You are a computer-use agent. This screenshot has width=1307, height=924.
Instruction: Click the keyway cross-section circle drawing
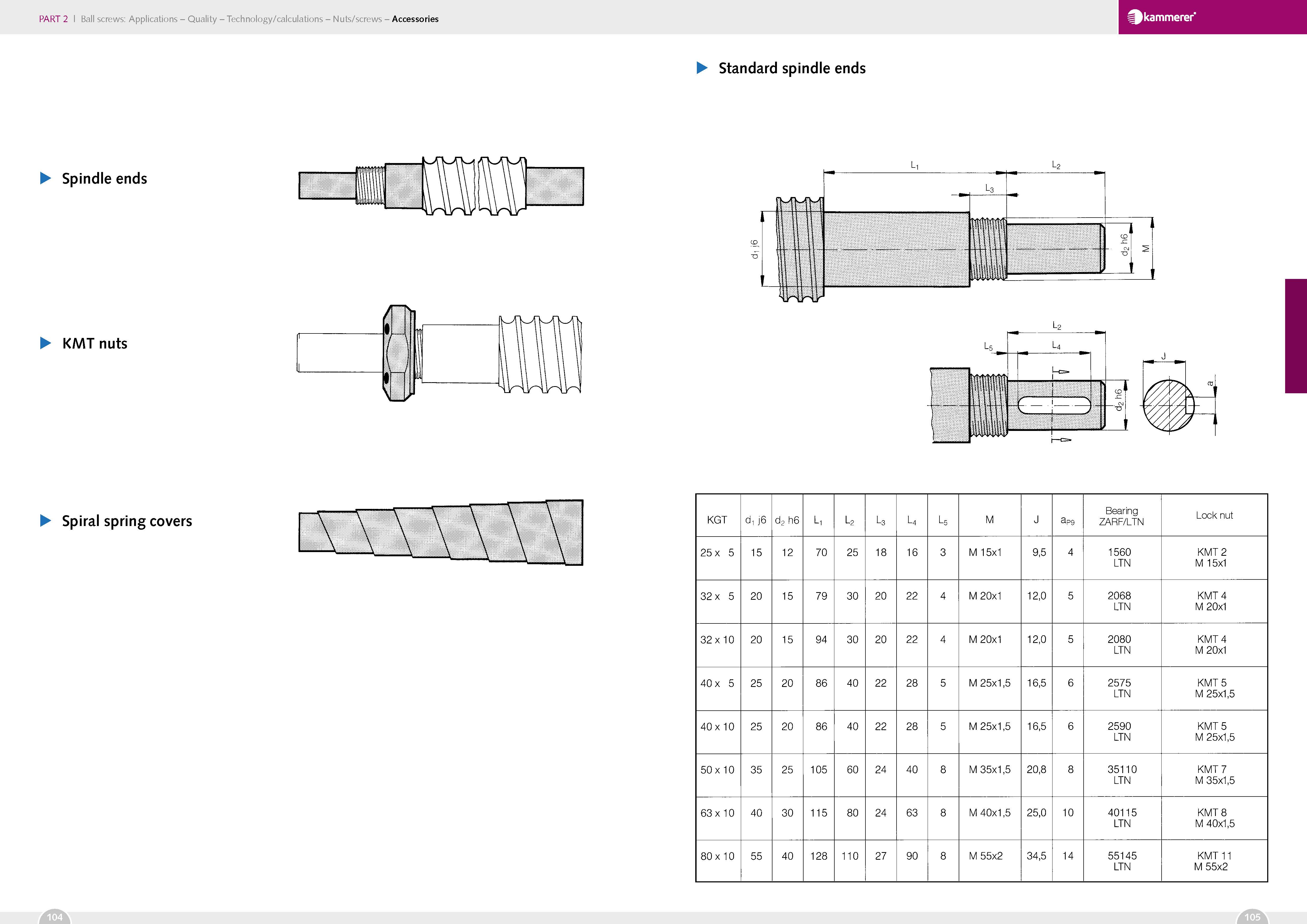point(1169,406)
